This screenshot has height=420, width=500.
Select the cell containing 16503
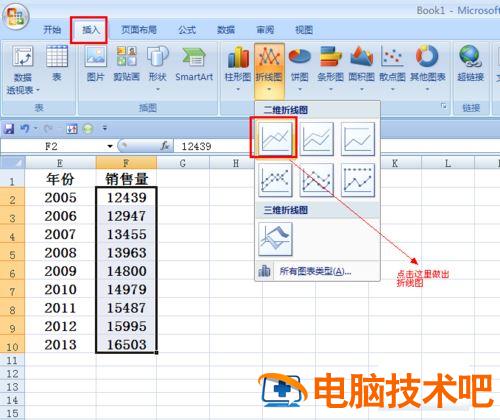[x=126, y=344]
